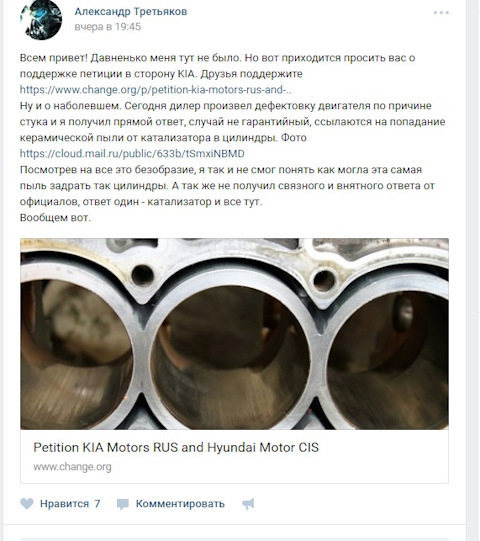Open the post options three-dot menu
The image size is (480, 541).
[441, 13]
